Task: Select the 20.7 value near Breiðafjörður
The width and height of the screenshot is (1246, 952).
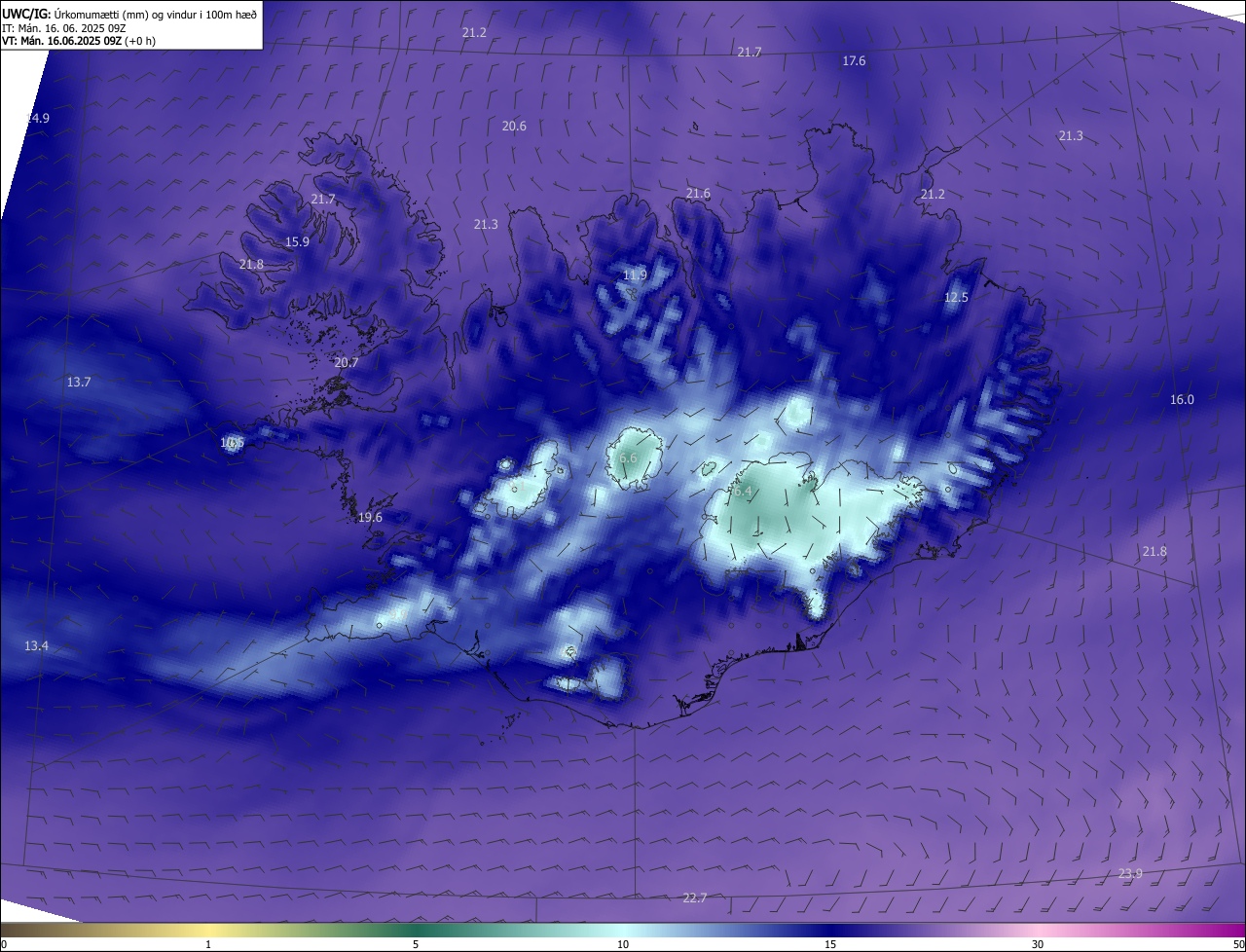Action: (x=347, y=363)
